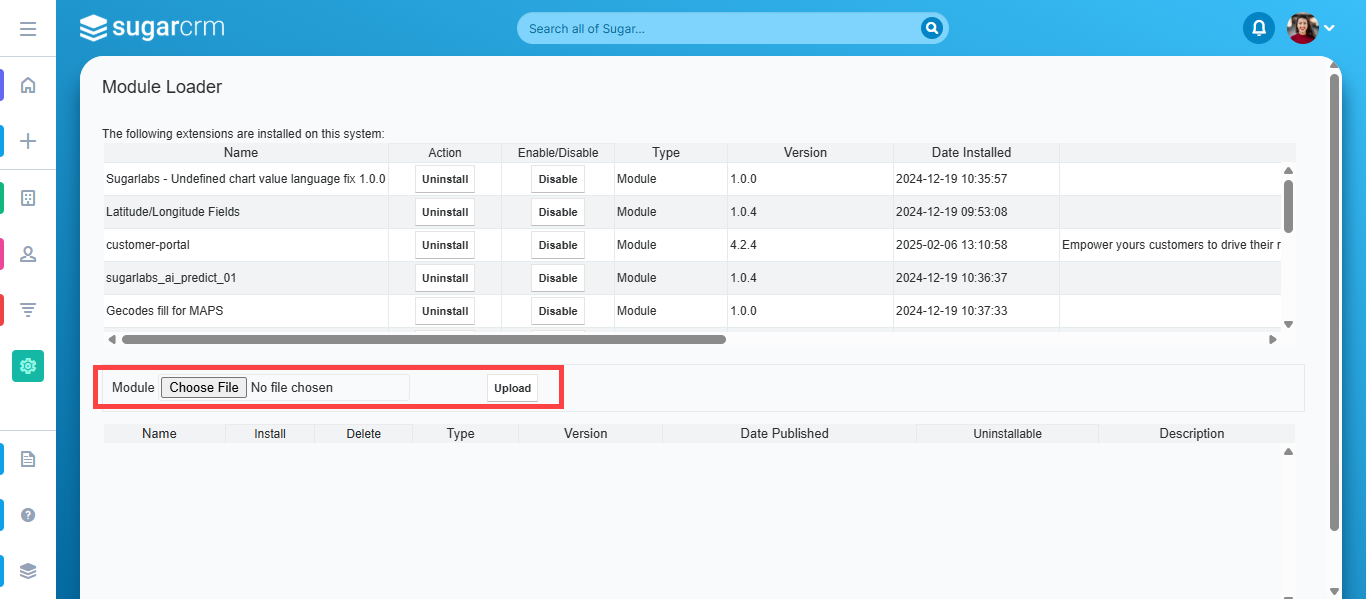The image size is (1366, 599).
Task: Disable Gecodes fill for MAPS
Action: (558, 311)
